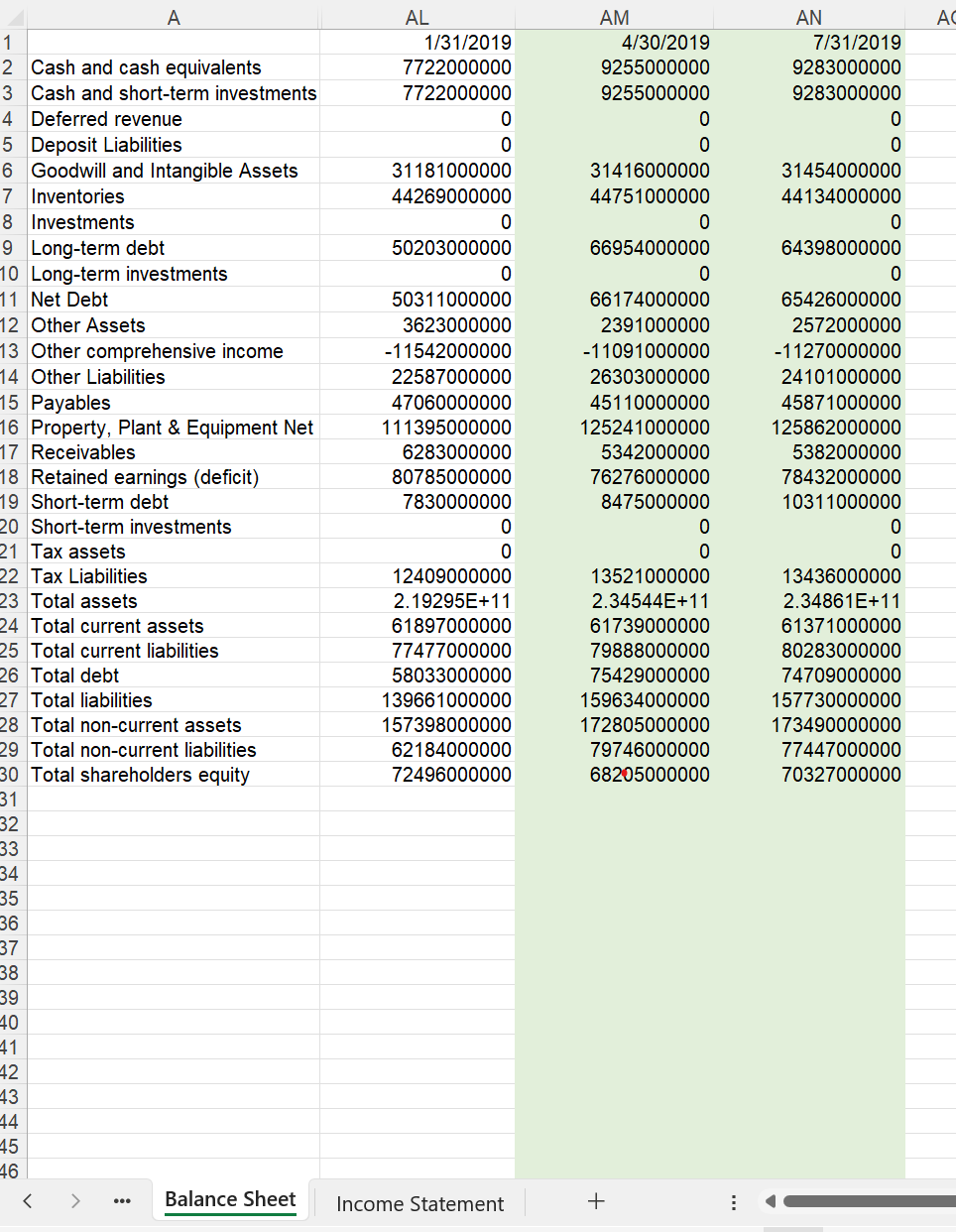Click 'Property, Plant & Equipment Net' label
Viewport: 956px width, 1232px height.
pyautogui.click(x=172, y=428)
